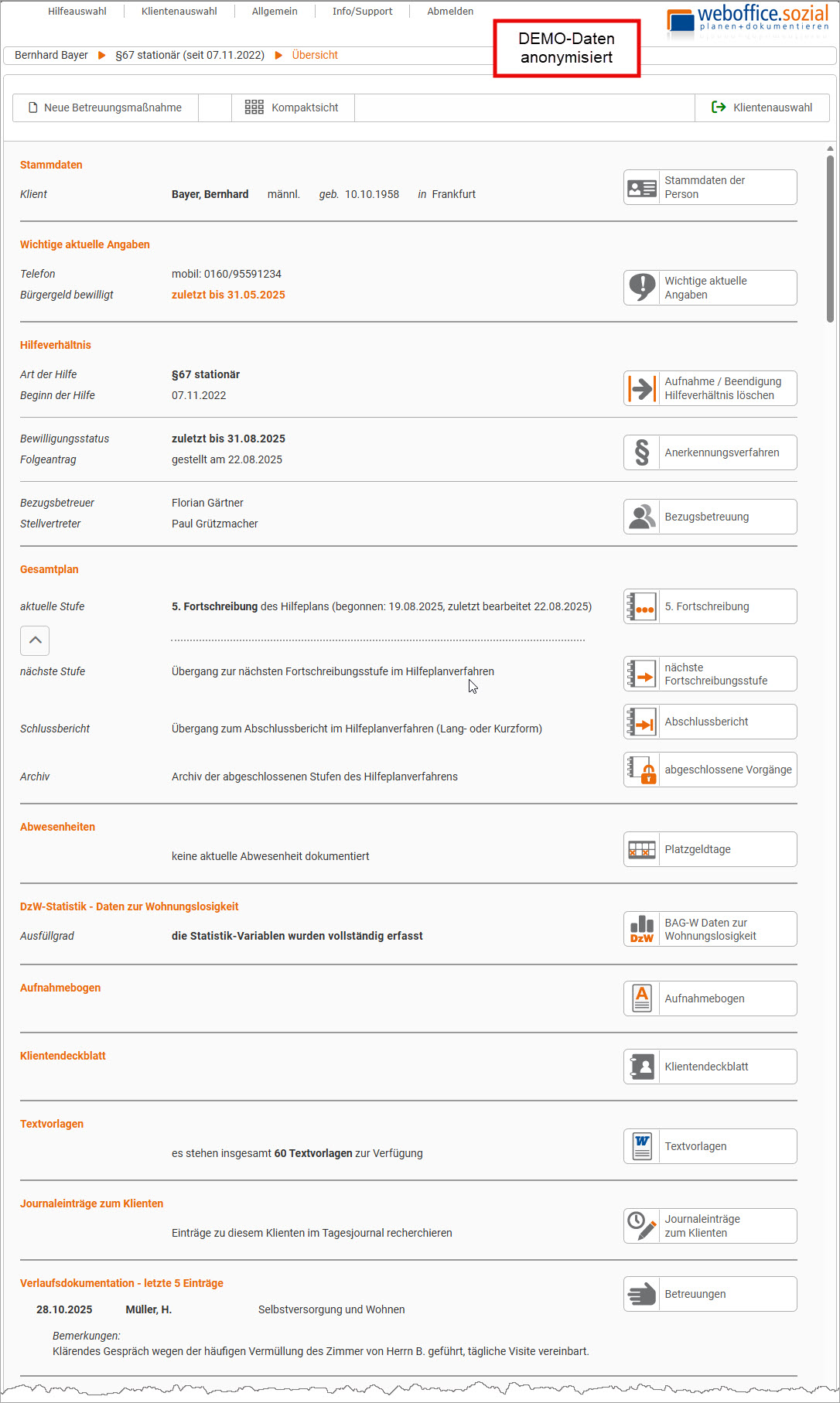840x1403 pixels.
Task: Open the locked abgeschlossene Vorgänge icon
Action: (x=642, y=770)
